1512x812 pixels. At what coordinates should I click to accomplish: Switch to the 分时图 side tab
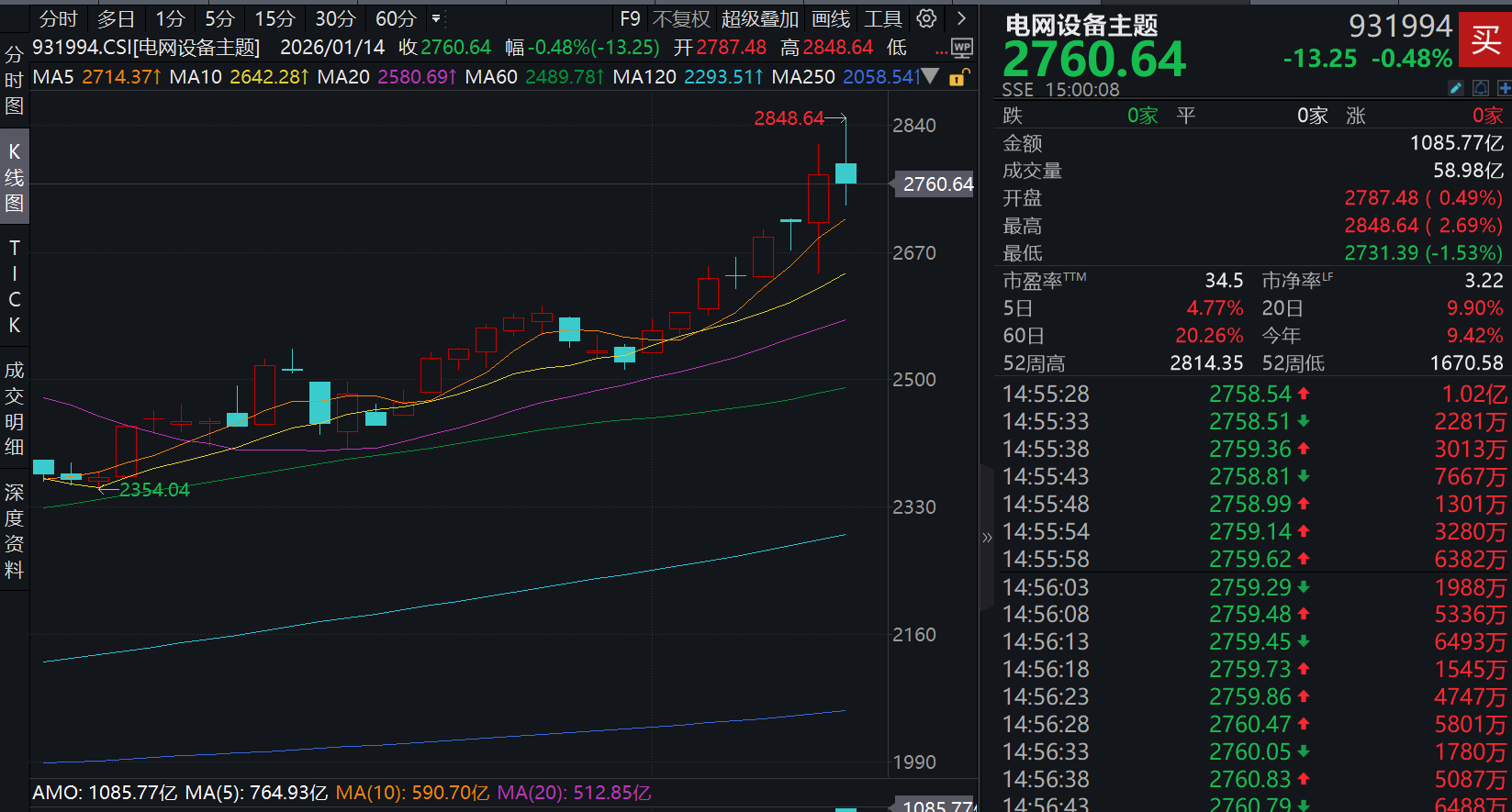(x=14, y=81)
